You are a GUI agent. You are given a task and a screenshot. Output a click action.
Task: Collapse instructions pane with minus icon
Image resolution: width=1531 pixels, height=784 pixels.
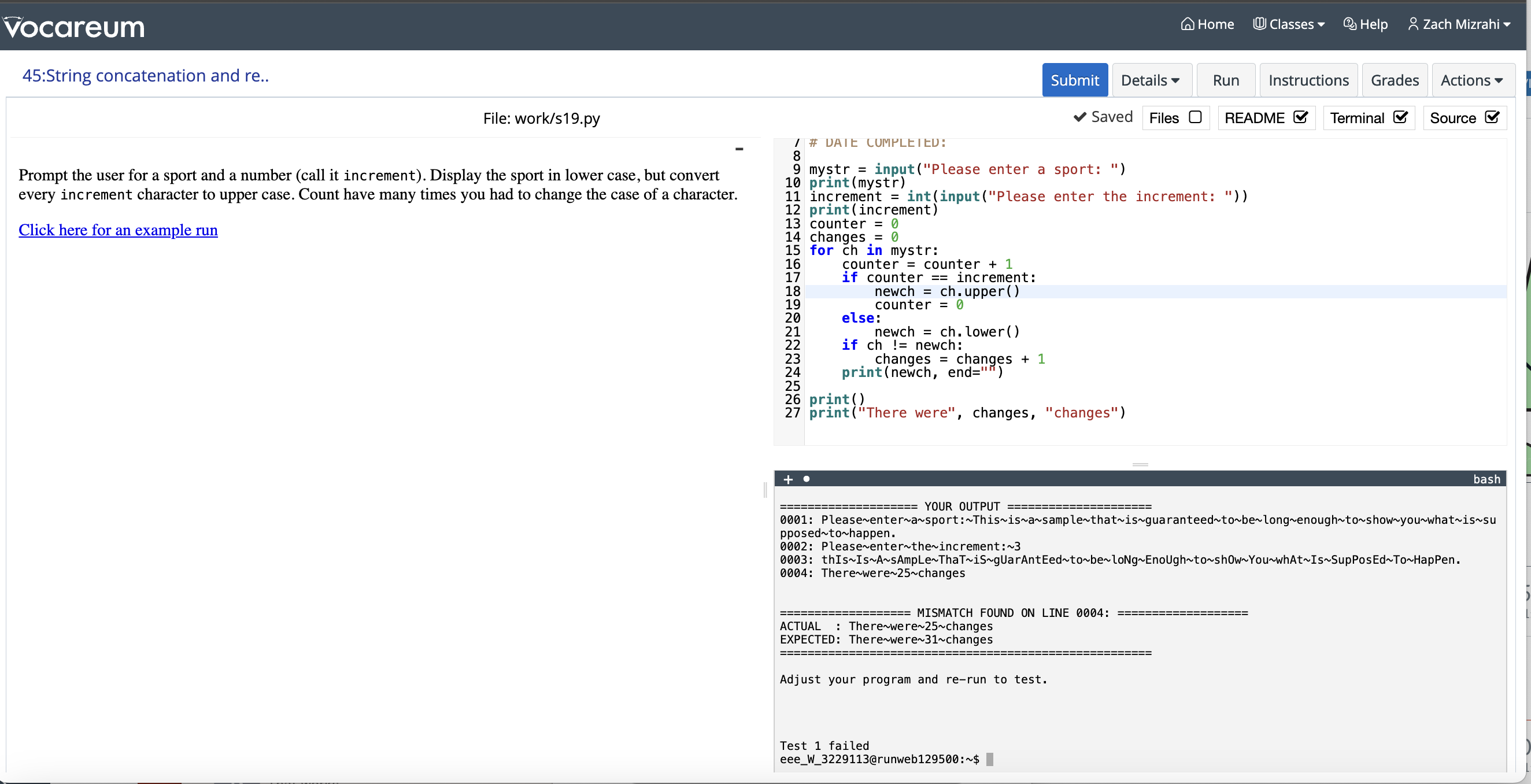coord(739,149)
